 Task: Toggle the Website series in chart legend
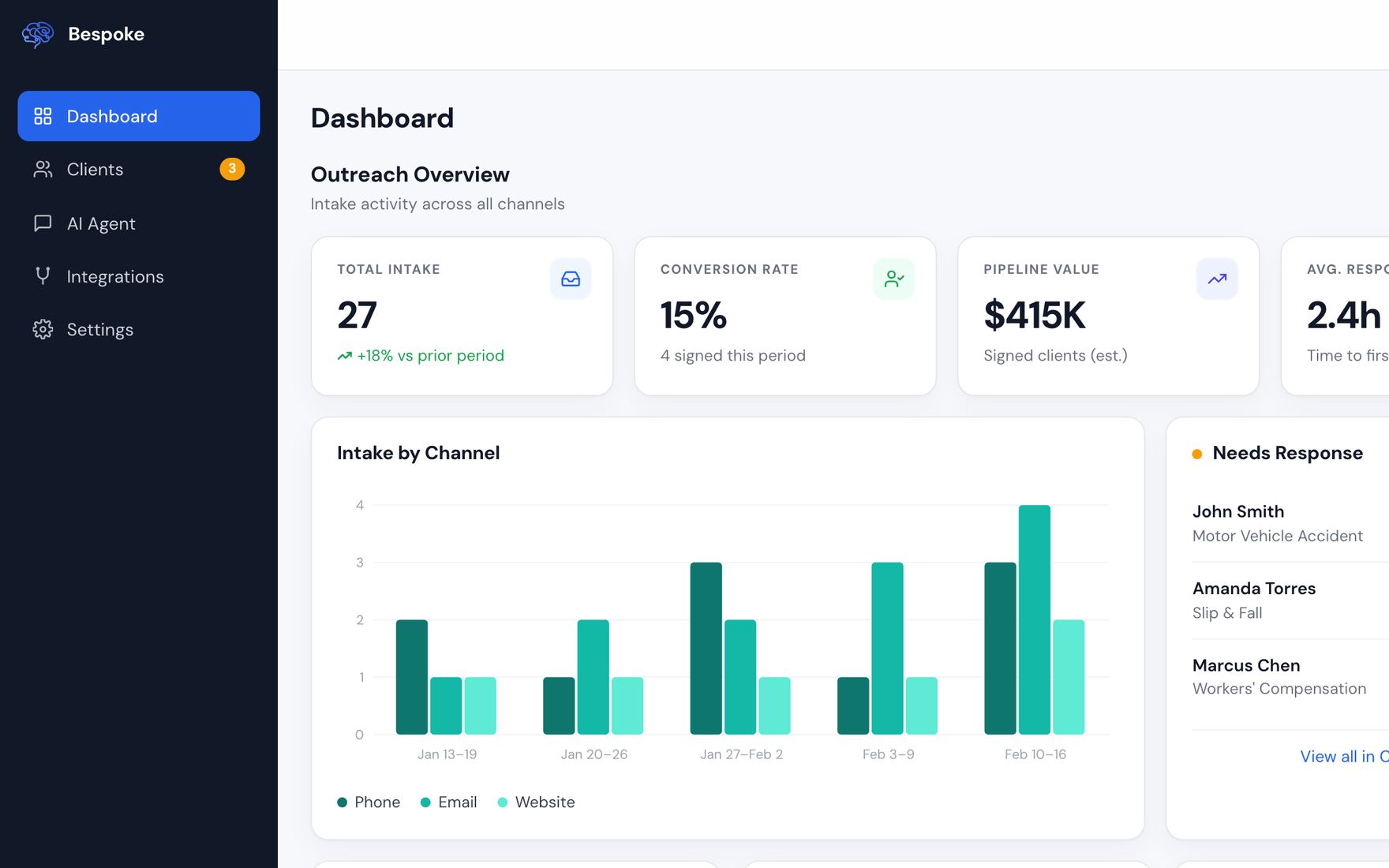pyautogui.click(x=537, y=802)
